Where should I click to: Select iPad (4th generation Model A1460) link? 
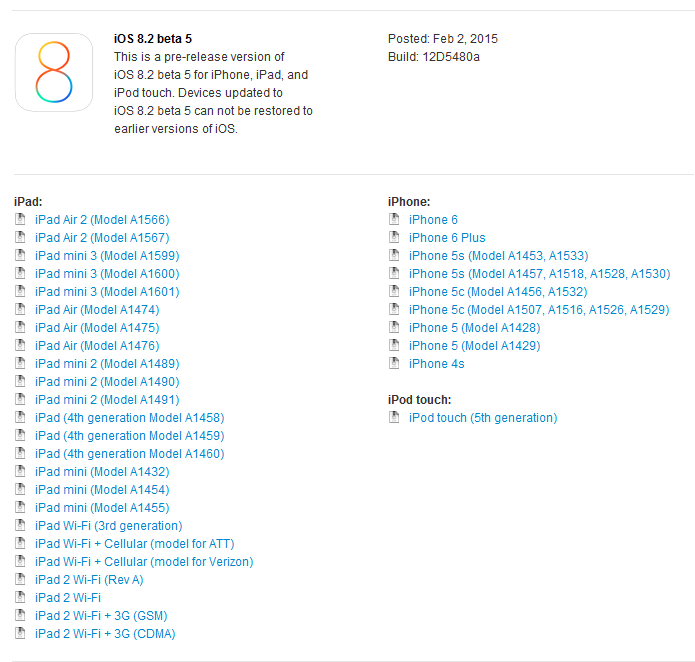point(130,454)
